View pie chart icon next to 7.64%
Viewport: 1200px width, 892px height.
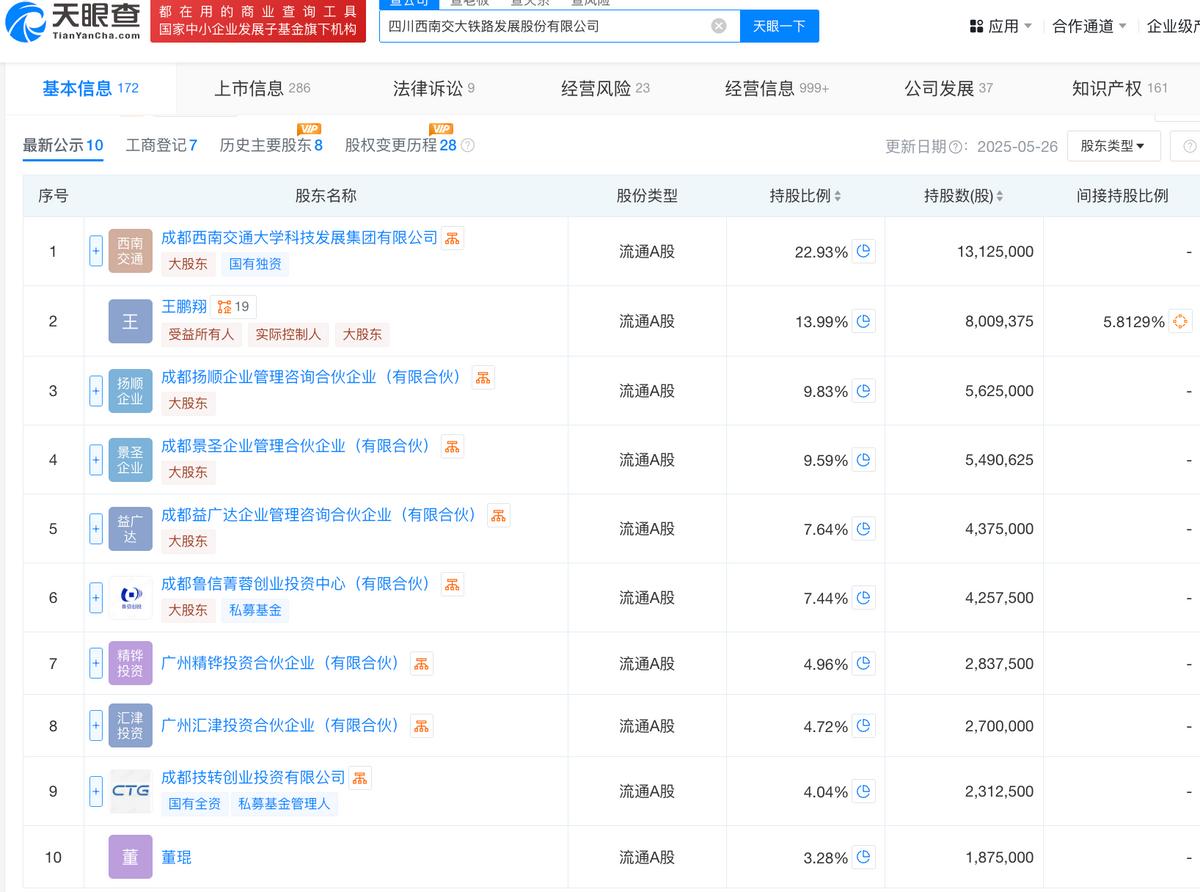[864, 529]
